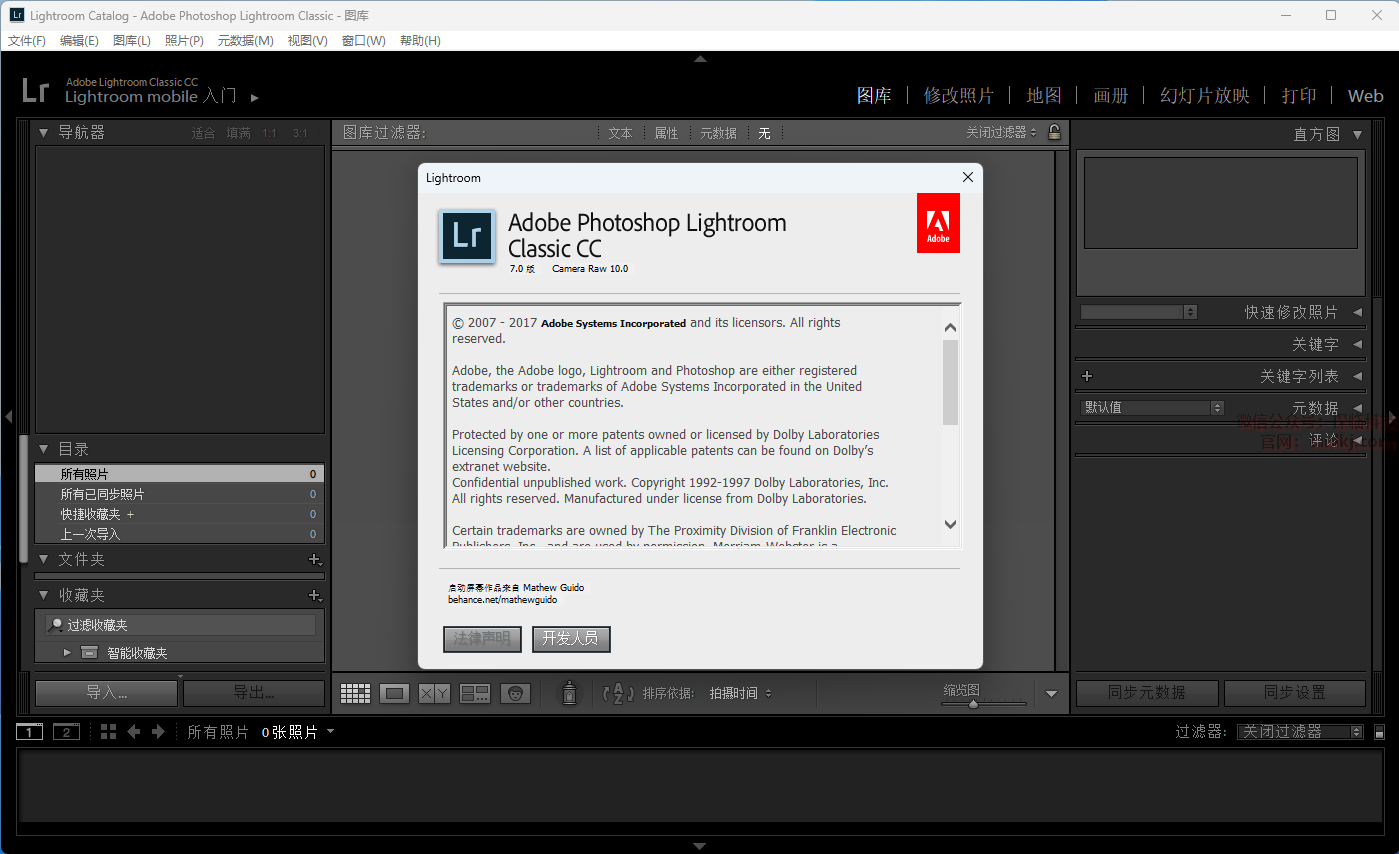Click the 开发人员 button in the dialog
This screenshot has height=854, width=1399.
coord(571,639)
